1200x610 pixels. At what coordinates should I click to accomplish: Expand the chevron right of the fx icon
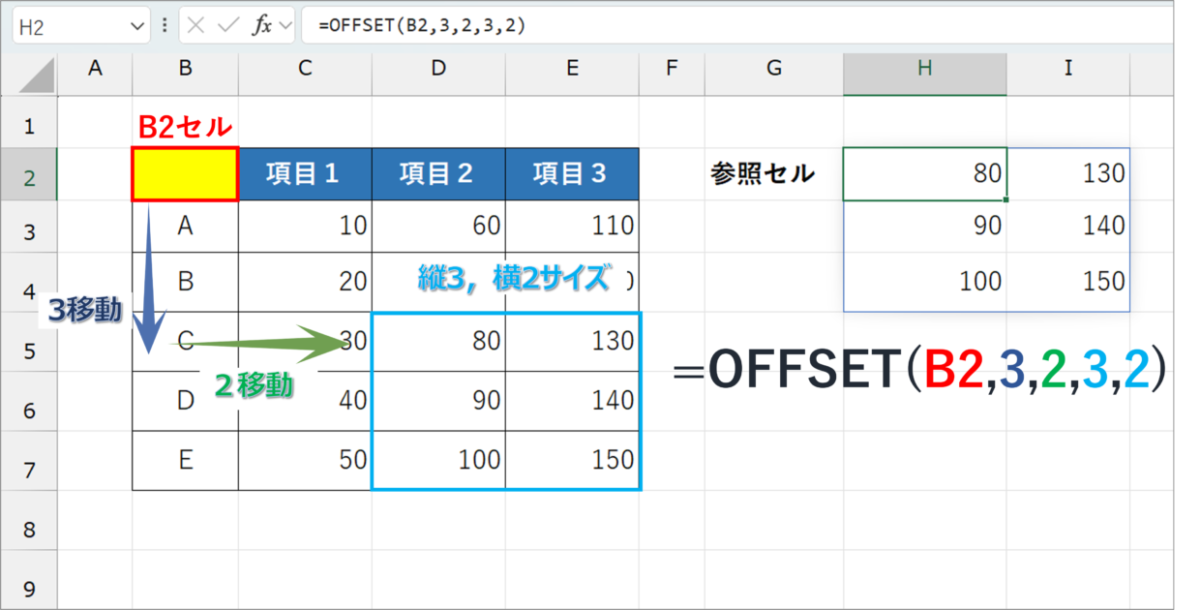tap(285, 25)
